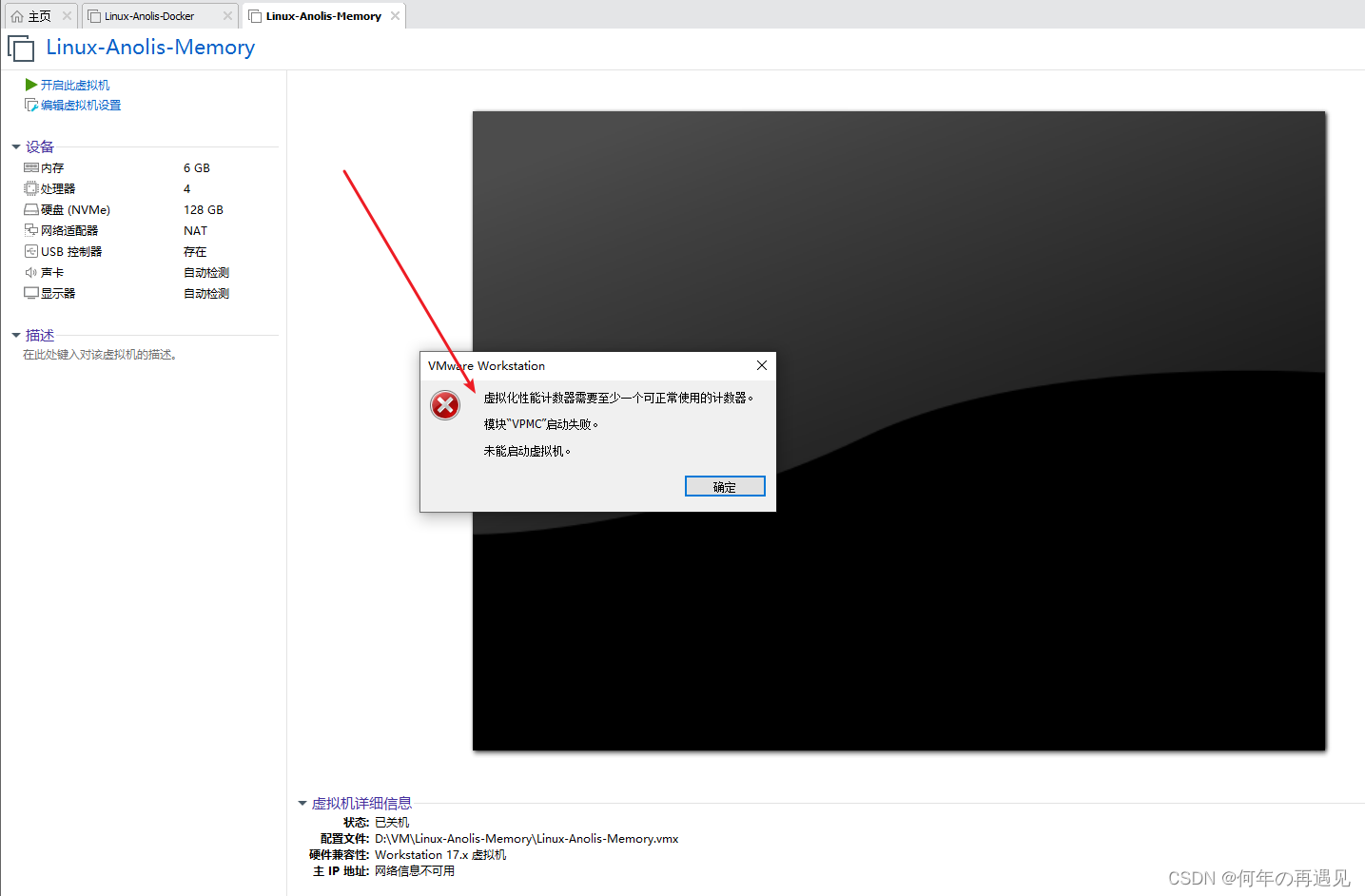Collapse the 描述 section

tap(16, 335)
